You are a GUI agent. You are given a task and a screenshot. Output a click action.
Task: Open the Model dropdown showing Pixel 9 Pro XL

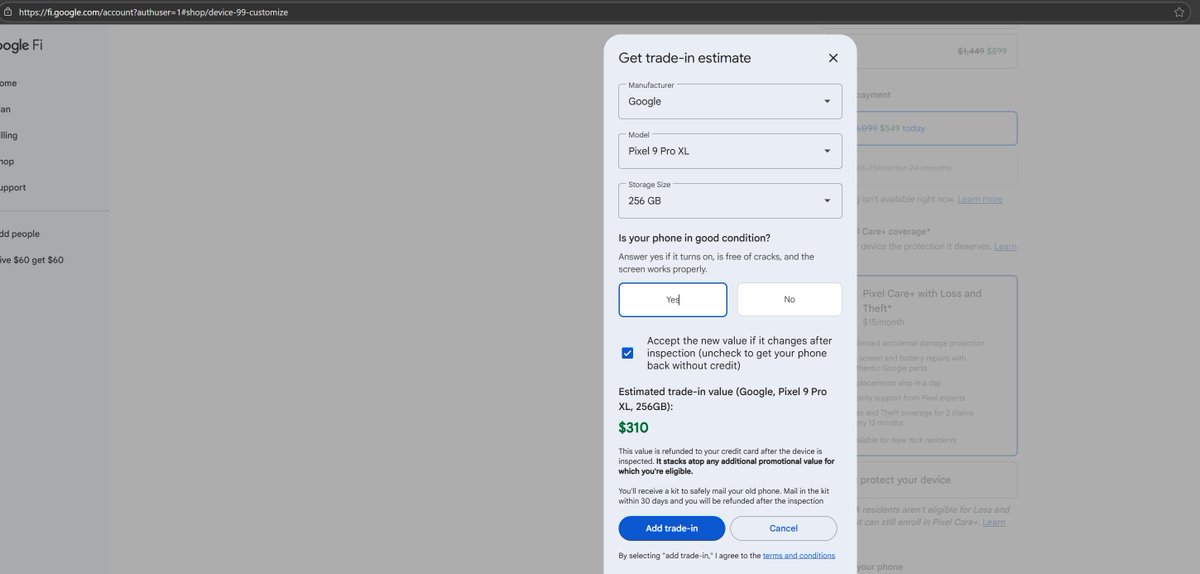click(x=730, y=151)
